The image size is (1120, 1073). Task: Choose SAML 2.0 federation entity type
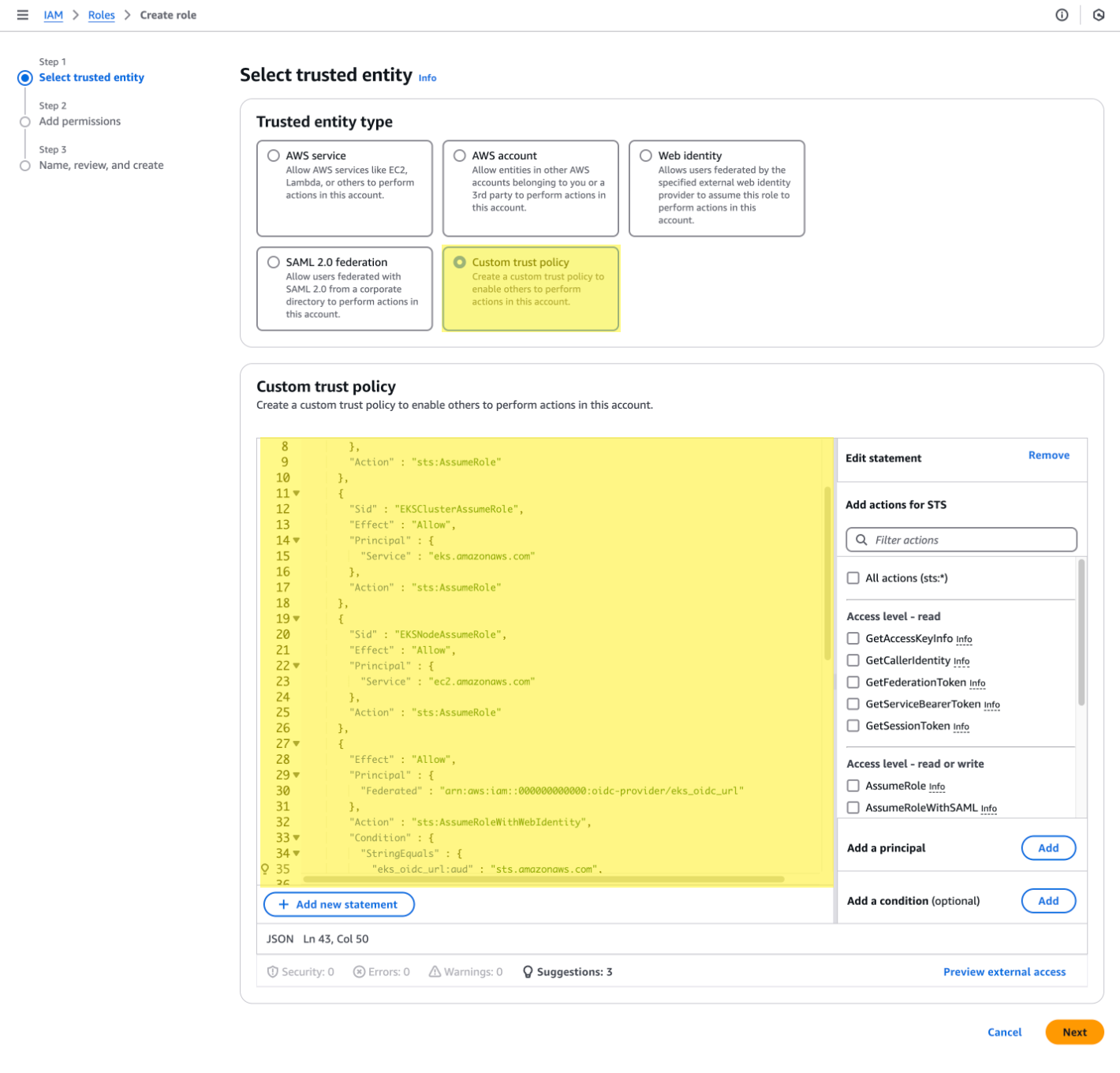pyautogui.click(x=274, y=262)
